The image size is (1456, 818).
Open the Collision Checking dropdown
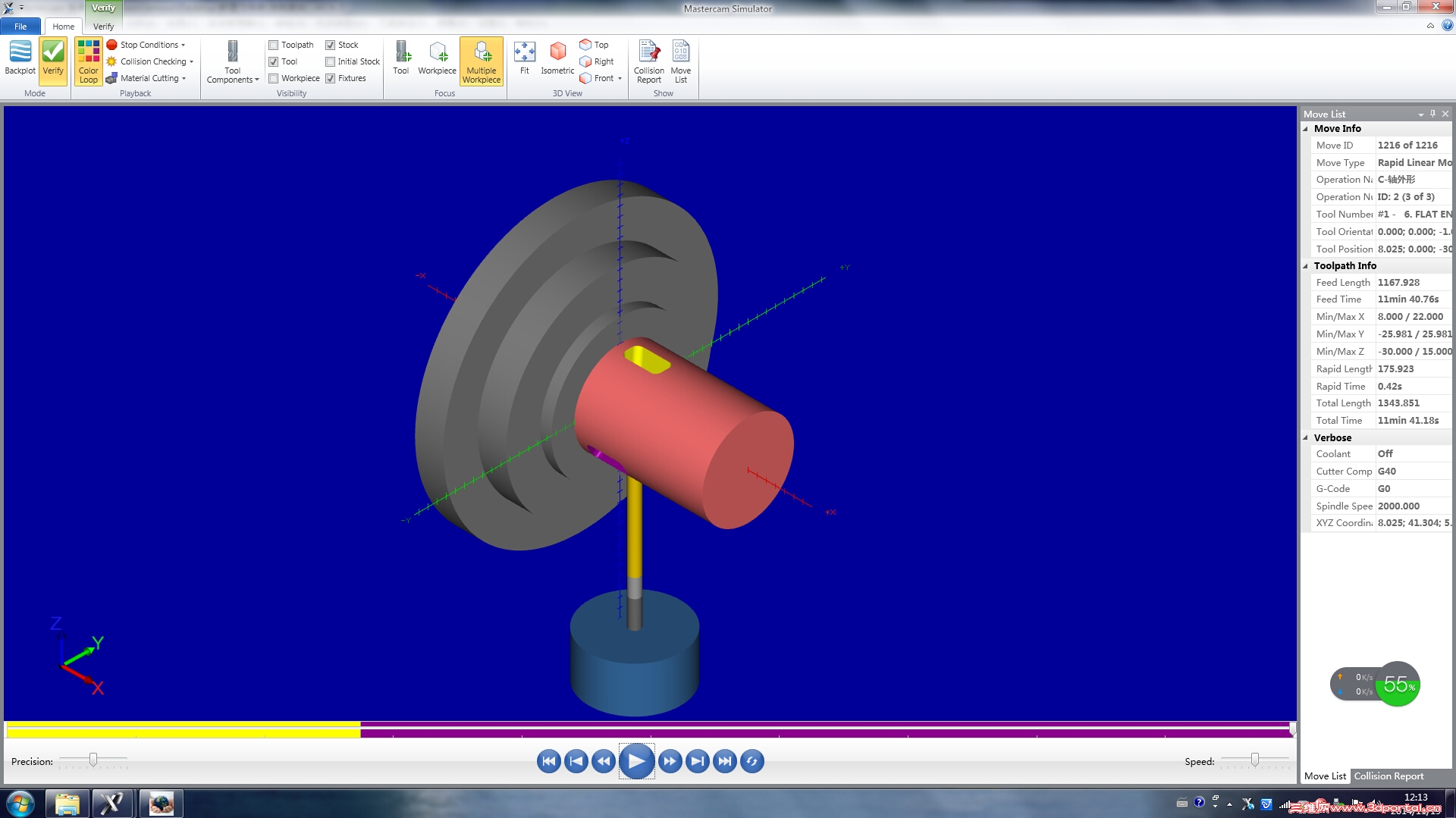(150, 61)
